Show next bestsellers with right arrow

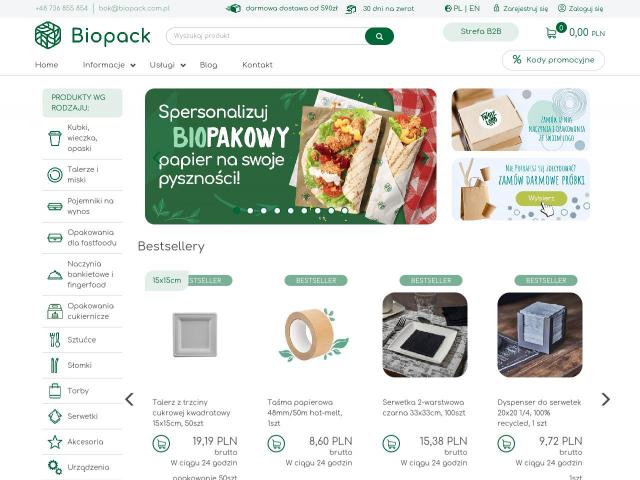coord(606,399)
